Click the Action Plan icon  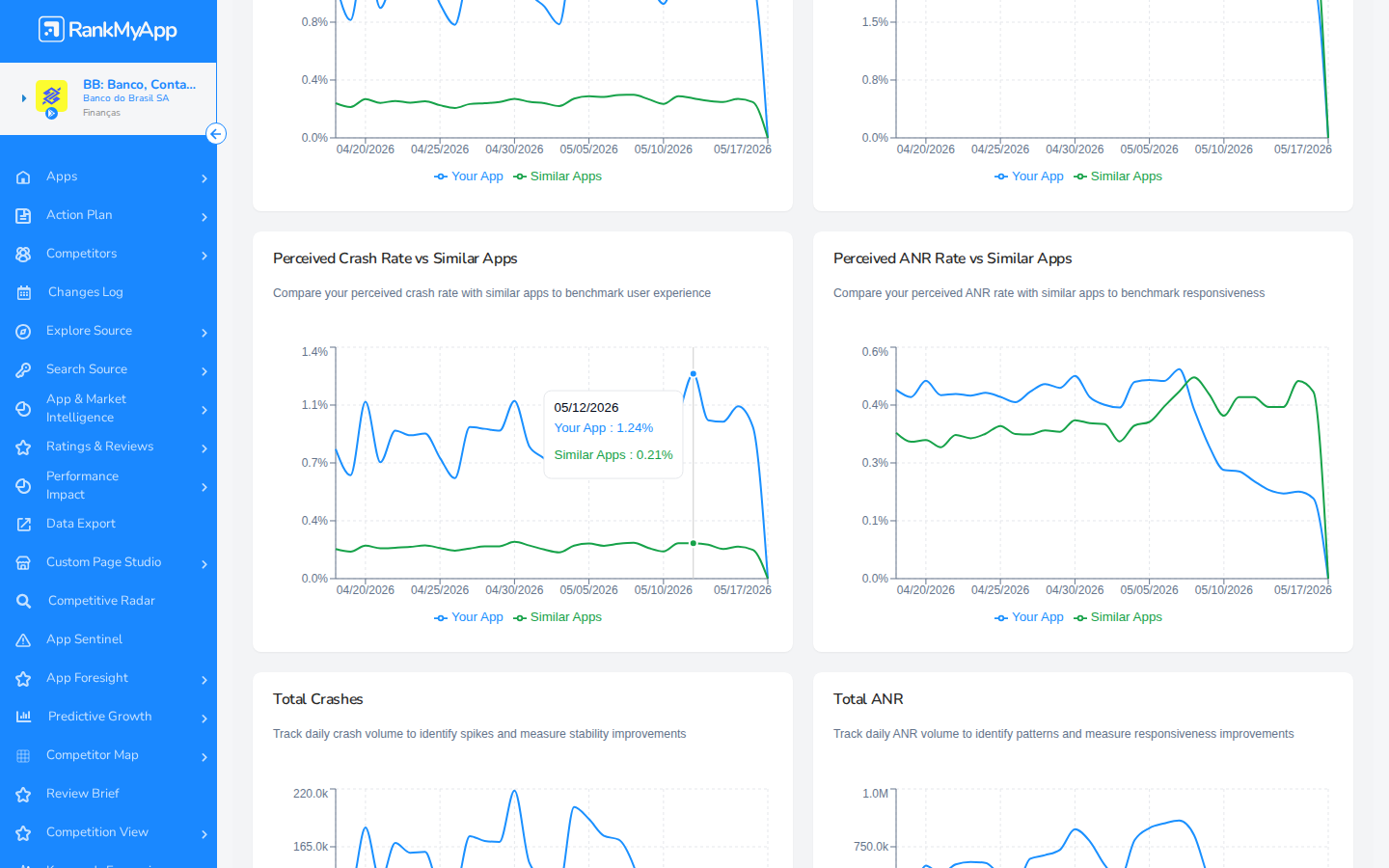23,216
